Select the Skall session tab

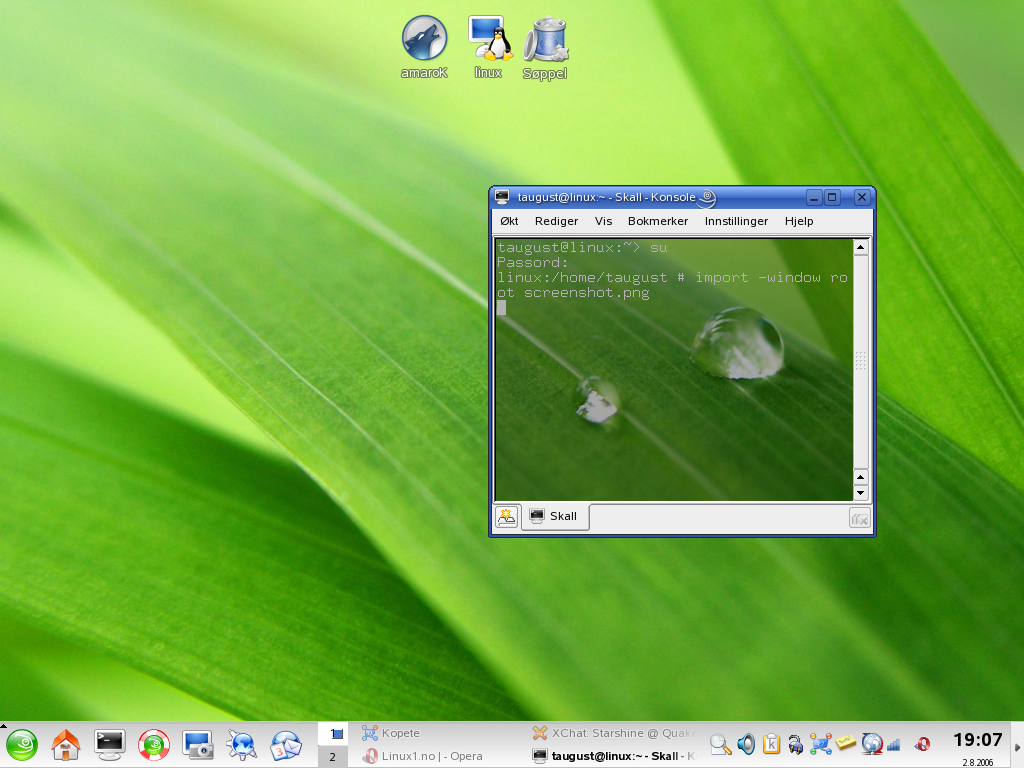pyautogui.click(x=555, y=517)
